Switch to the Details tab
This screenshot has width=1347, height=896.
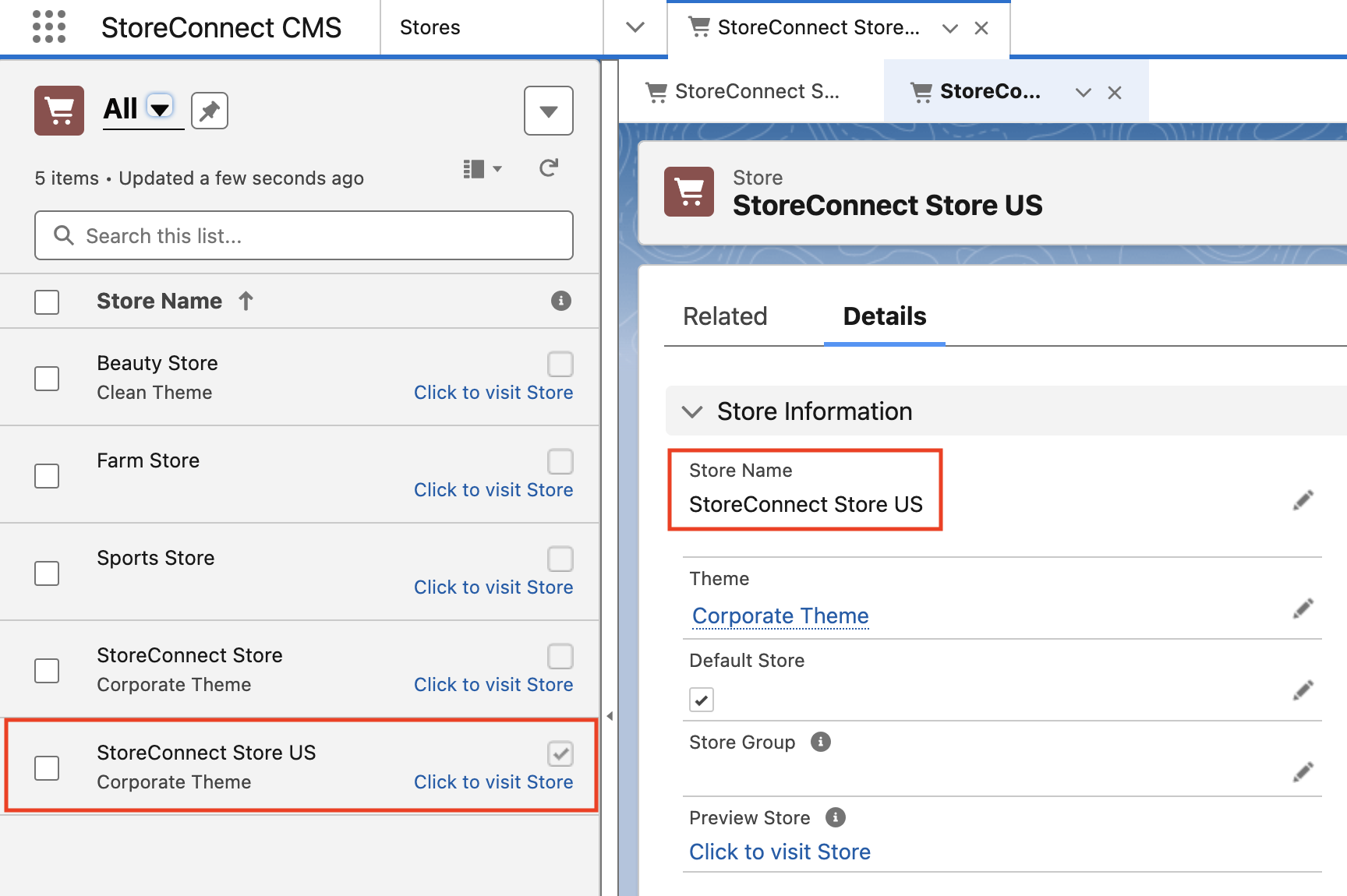[885, 316]
